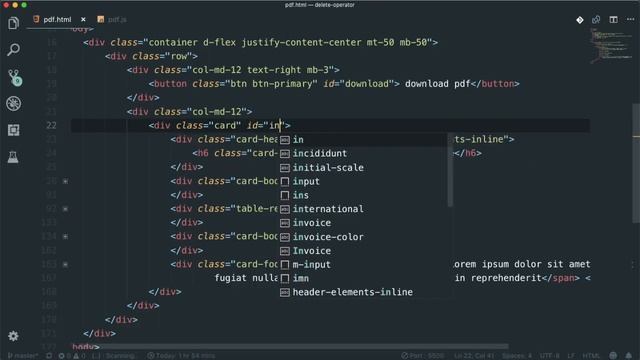The width and height of the screenshot is (640, 360).
Task: Choose the 'input' snippet suggestion
Action: click(363, 181)
